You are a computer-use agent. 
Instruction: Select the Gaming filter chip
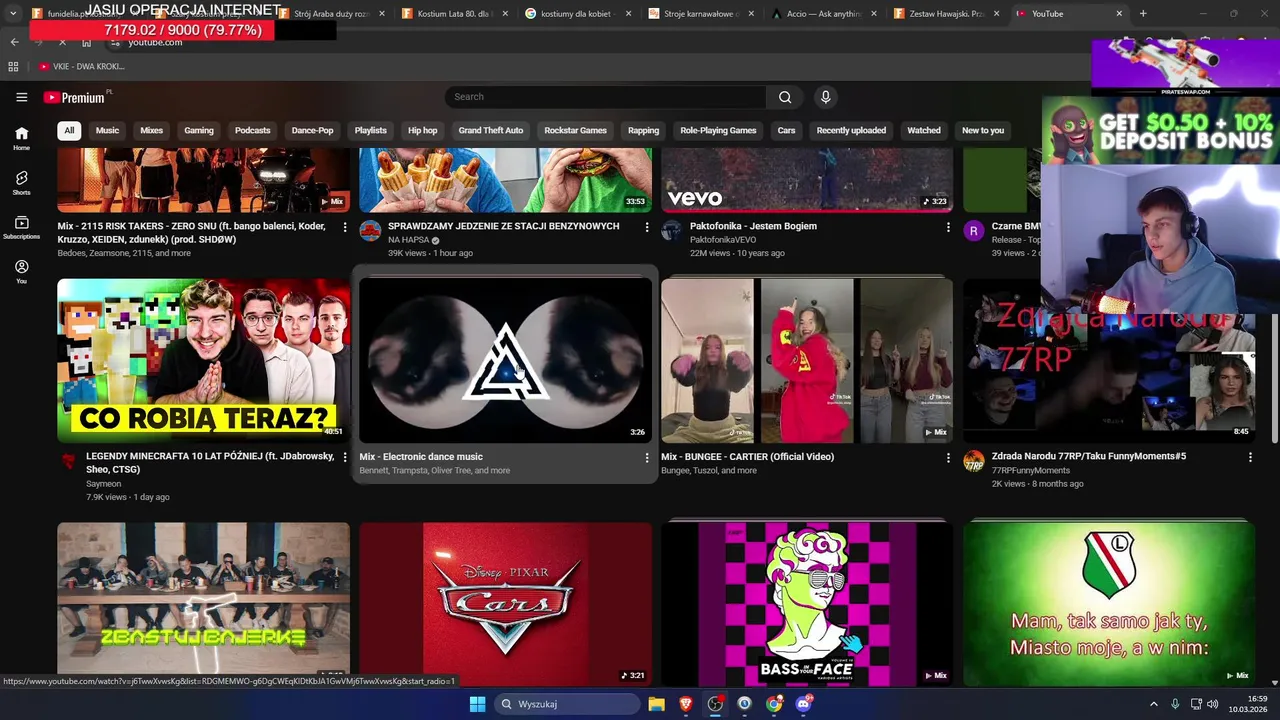pos(199,130)
